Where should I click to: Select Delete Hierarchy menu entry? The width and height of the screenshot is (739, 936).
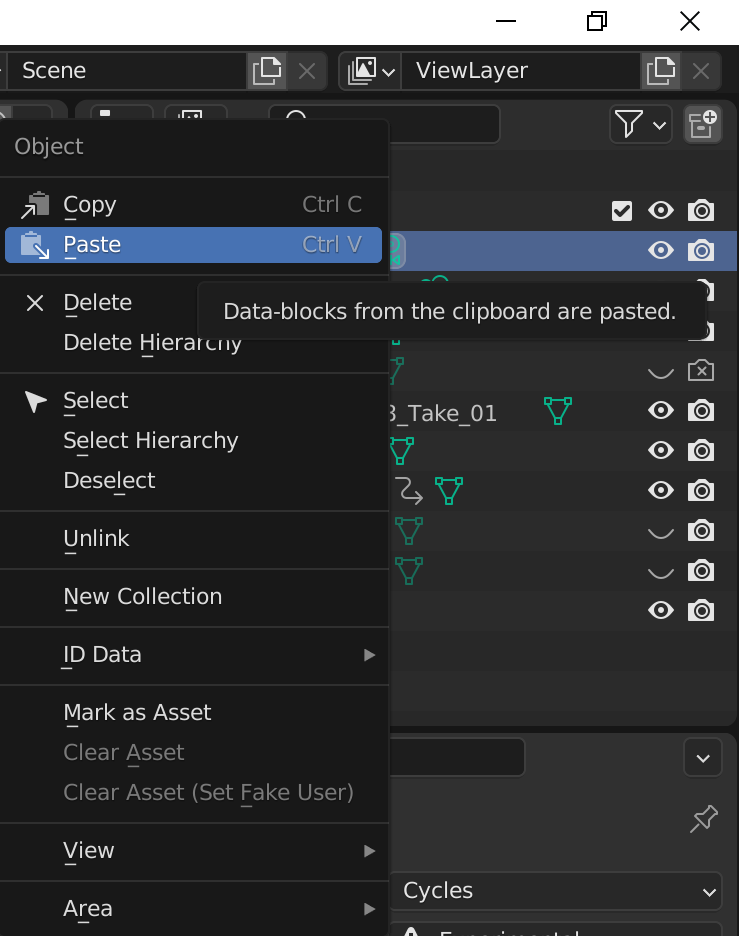193,343
